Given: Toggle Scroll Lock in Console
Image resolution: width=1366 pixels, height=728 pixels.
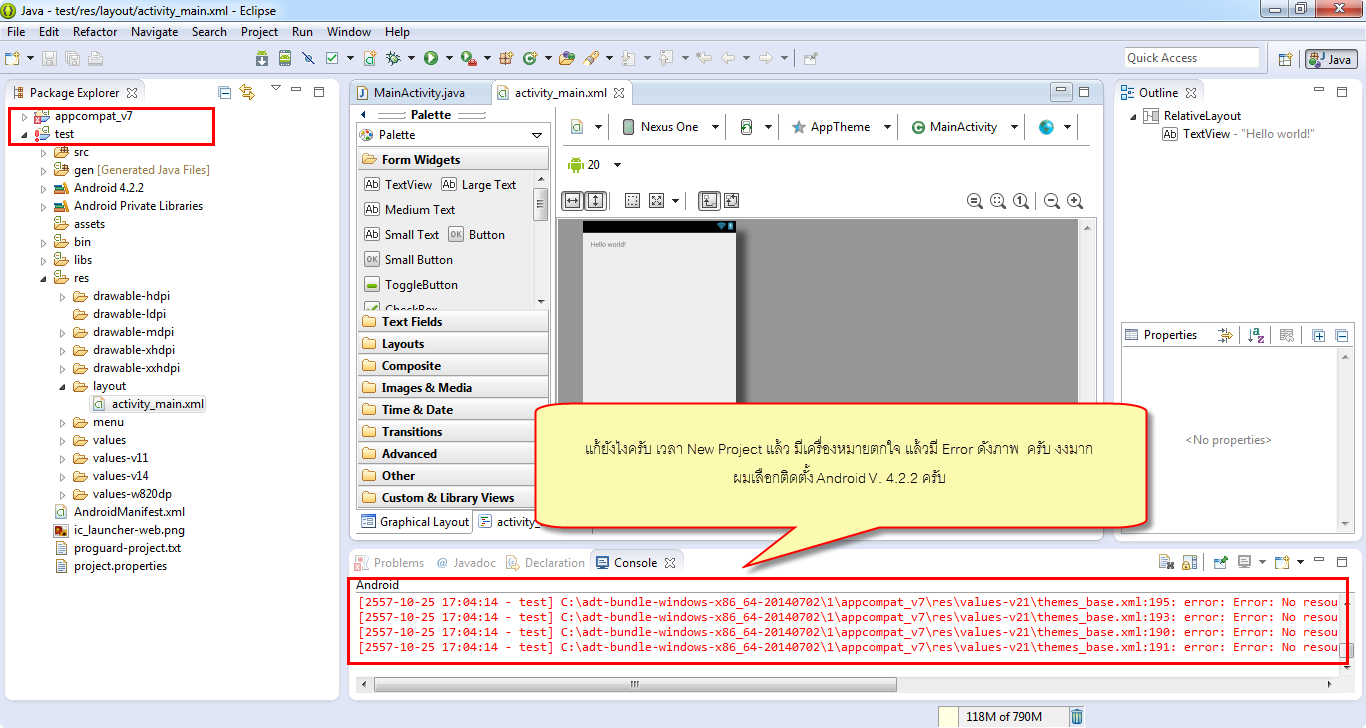Looking at the screenshot, I should tap(1189, 563).
